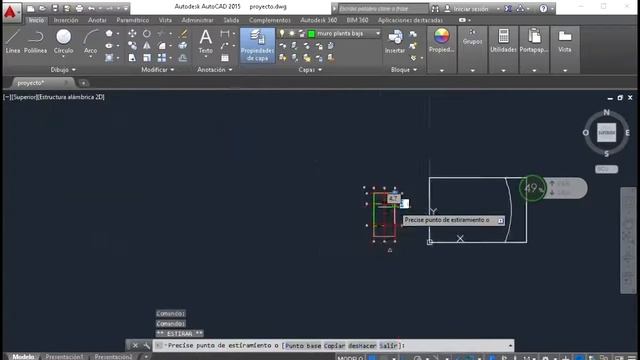The image size is (640, 360).
Task: Click the Move tool in Modificar panel
Action: [132, 33]
